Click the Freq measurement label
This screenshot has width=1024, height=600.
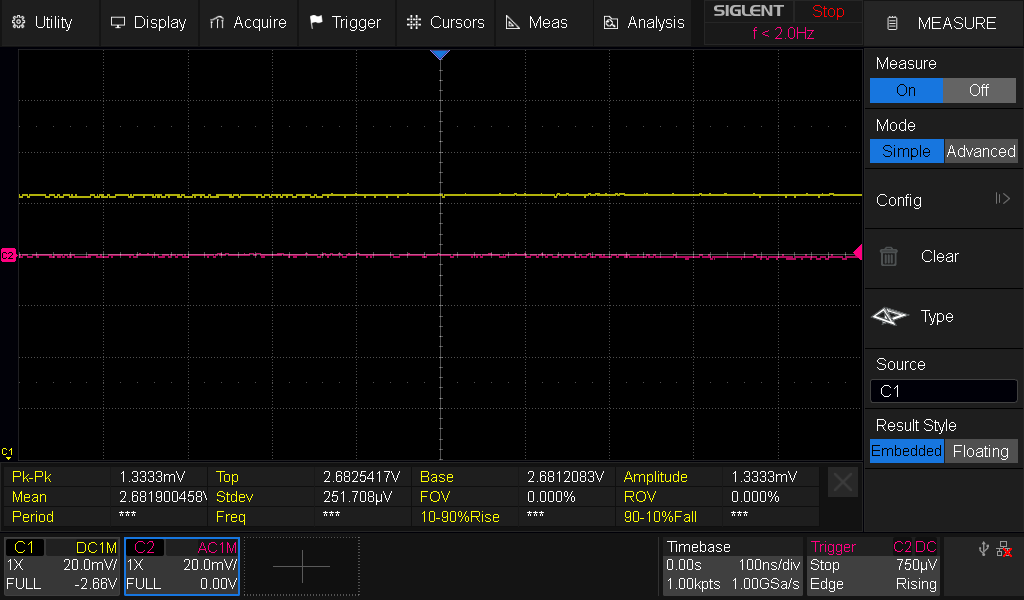pos(231,517)
